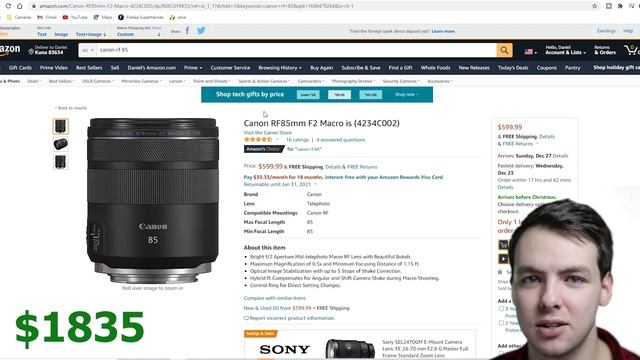
Task: Expand the Prime dropdown in the navigation bar
Action: [x=193, y=68]
